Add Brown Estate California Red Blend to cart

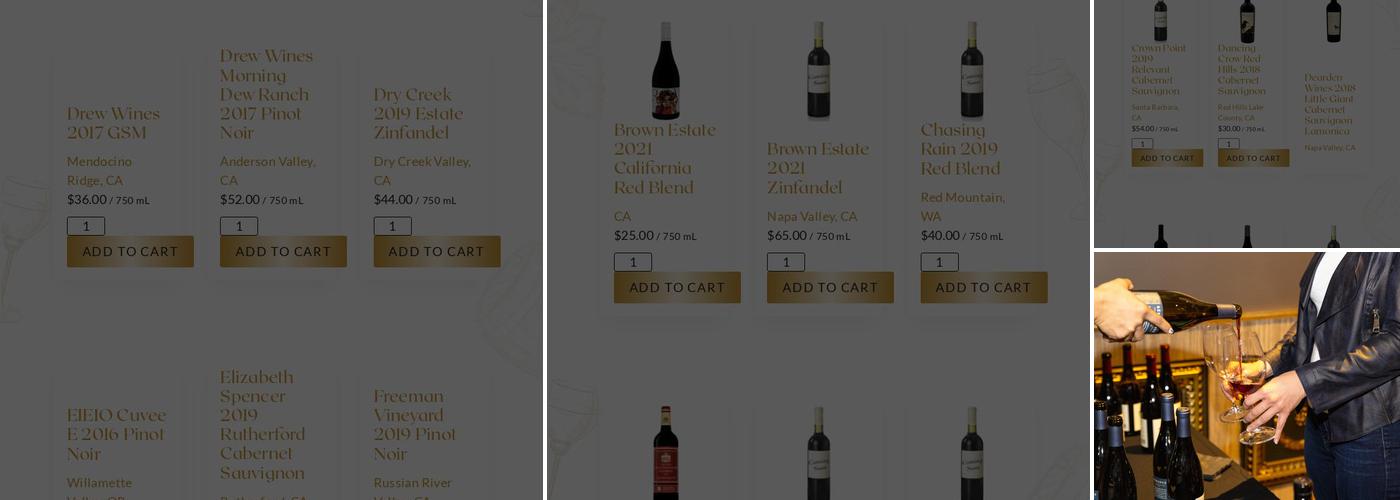coord(677,287)
